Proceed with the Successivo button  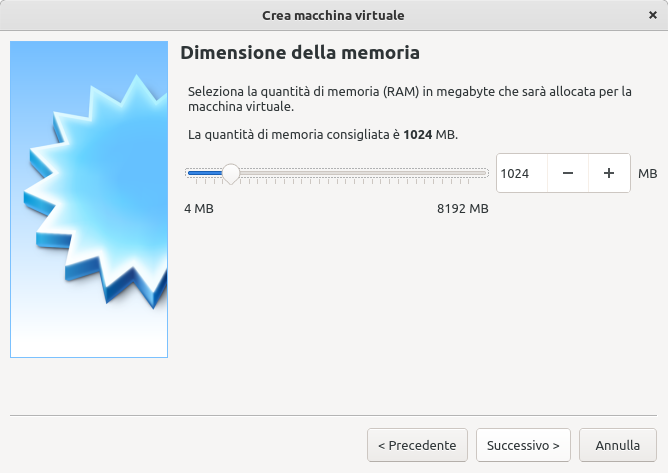point(523,445)
